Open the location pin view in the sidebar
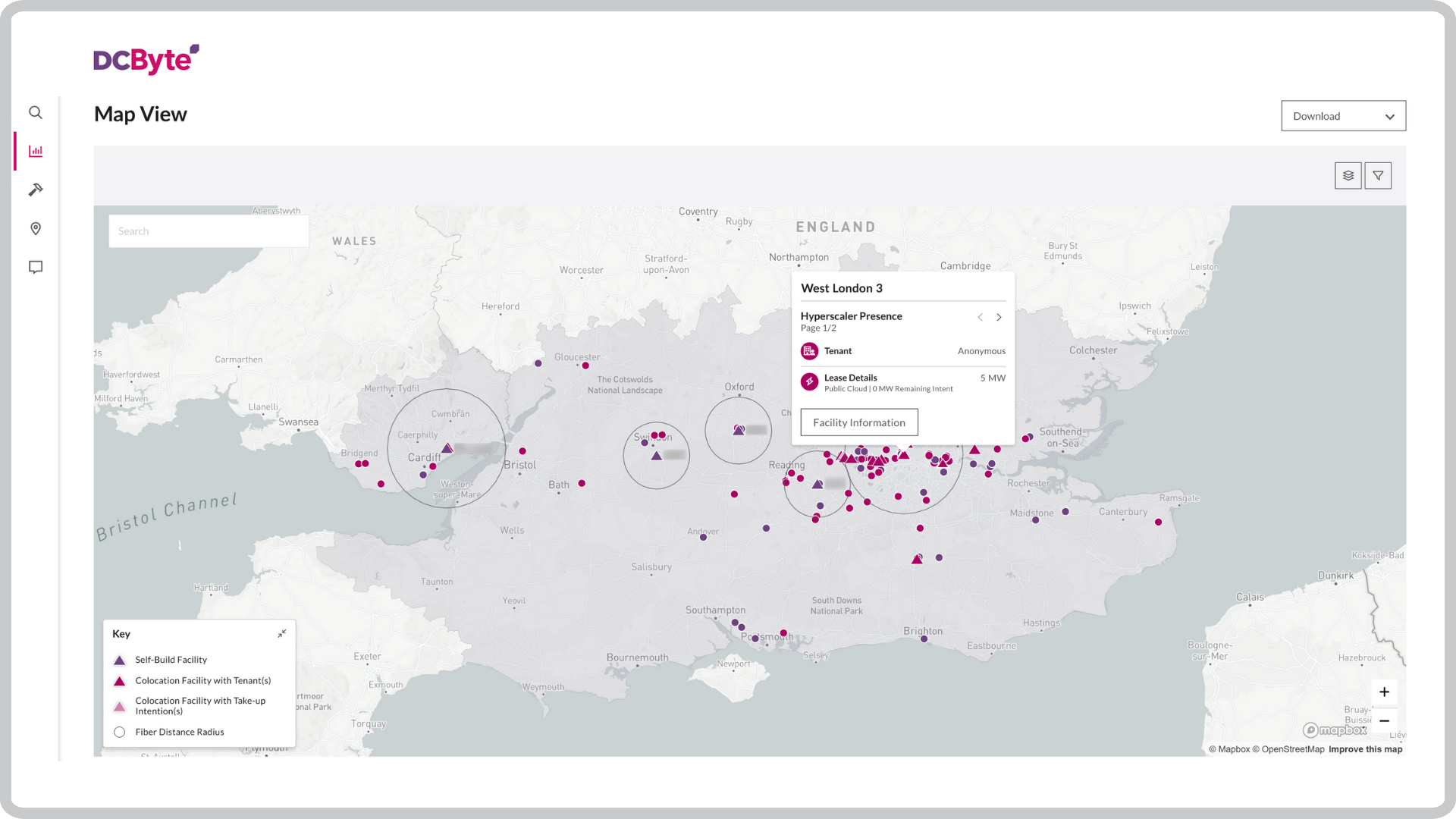This screenshot has width=1456, height=819. 36,228
